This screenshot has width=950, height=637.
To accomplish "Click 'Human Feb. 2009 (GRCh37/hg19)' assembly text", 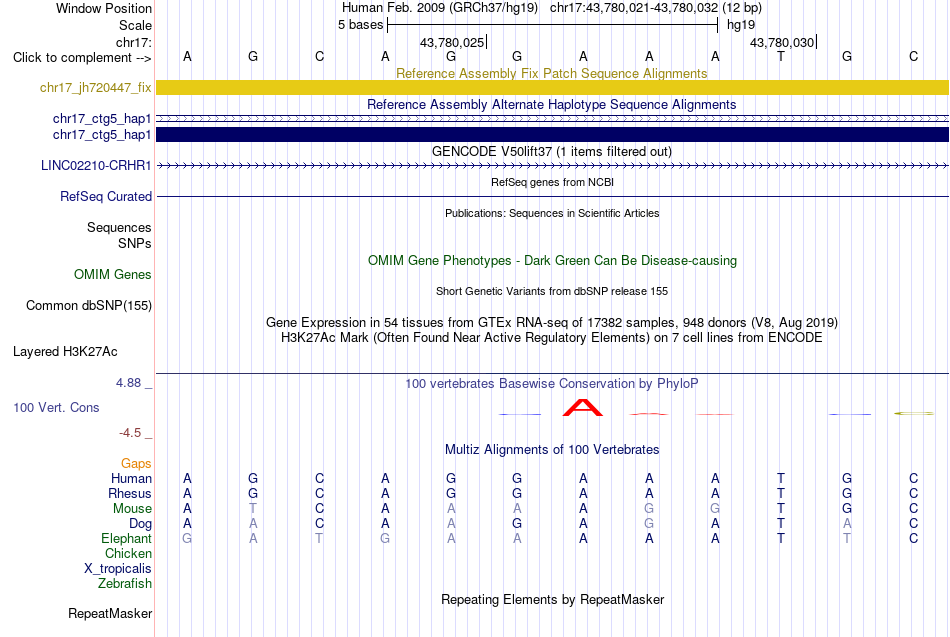I will click(x=440, y=8).
